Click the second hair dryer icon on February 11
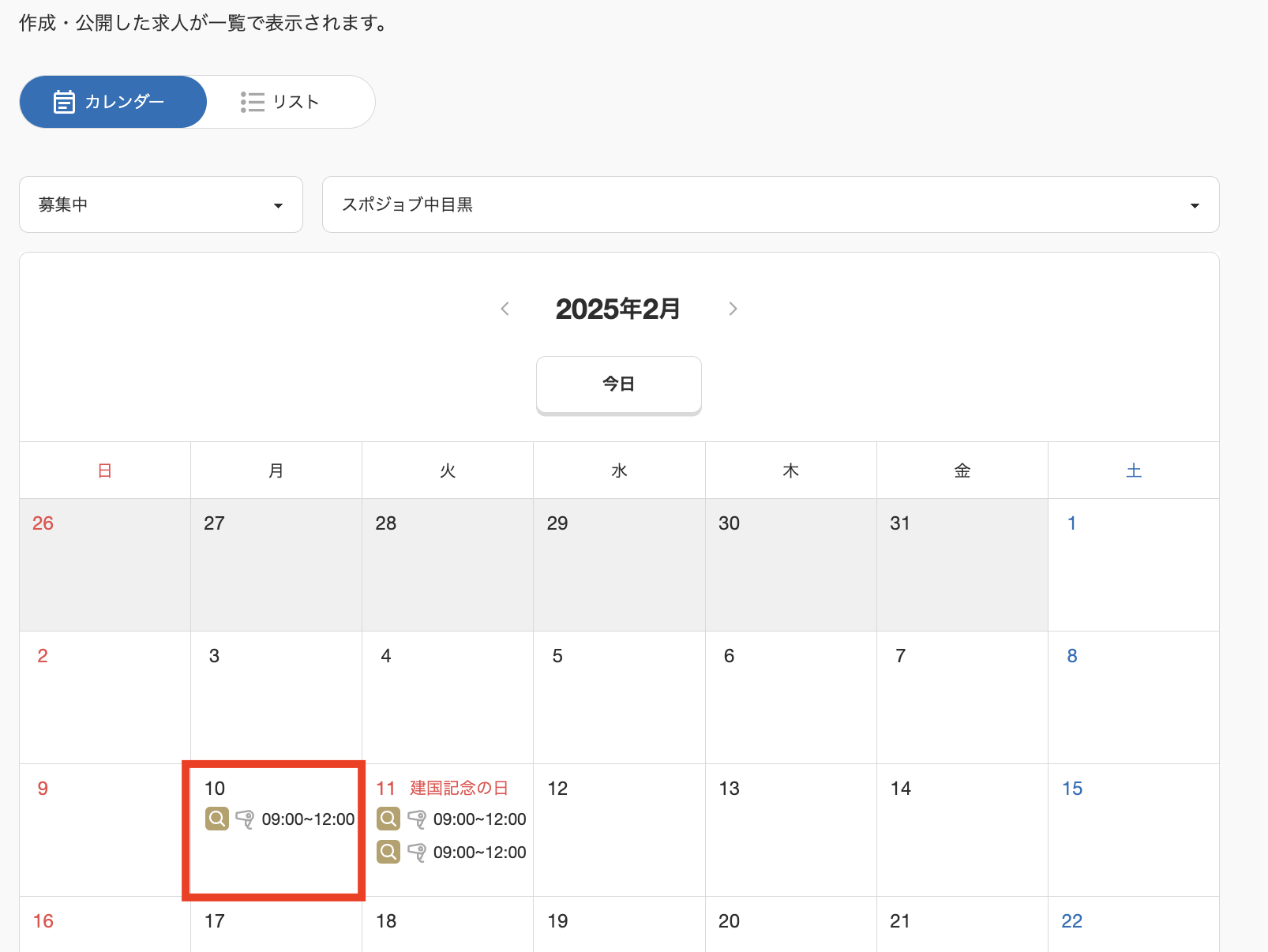The image size is (1268, 952). pos(416,853)
